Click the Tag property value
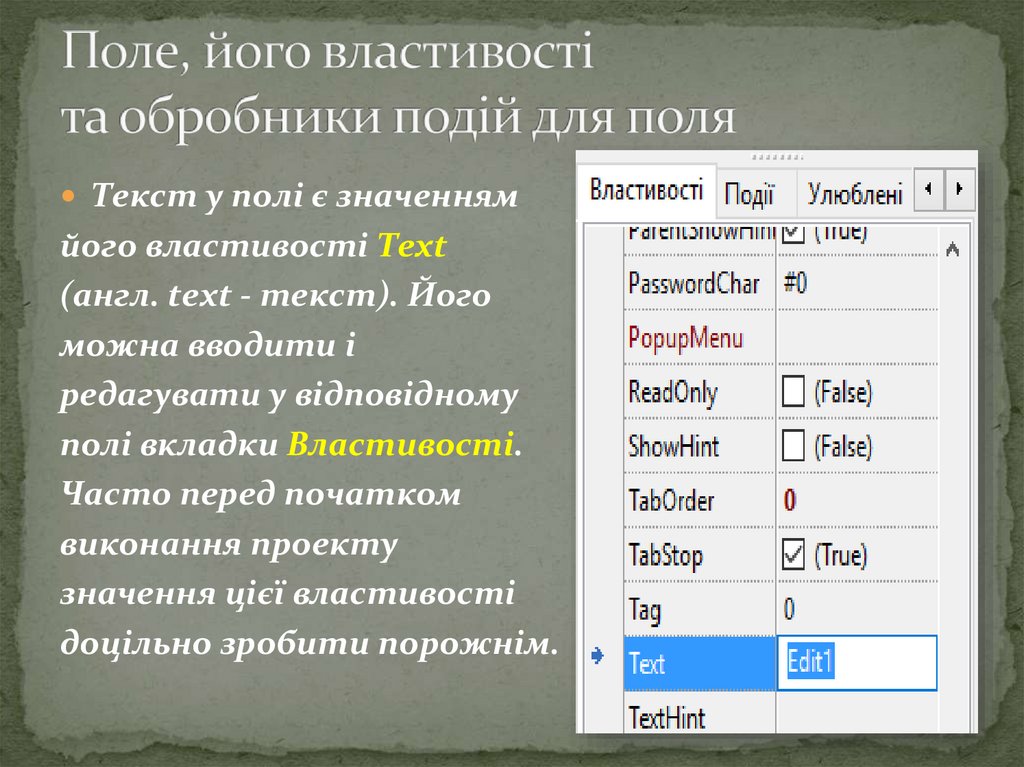 pyautogui.click(x=790, y=609)
